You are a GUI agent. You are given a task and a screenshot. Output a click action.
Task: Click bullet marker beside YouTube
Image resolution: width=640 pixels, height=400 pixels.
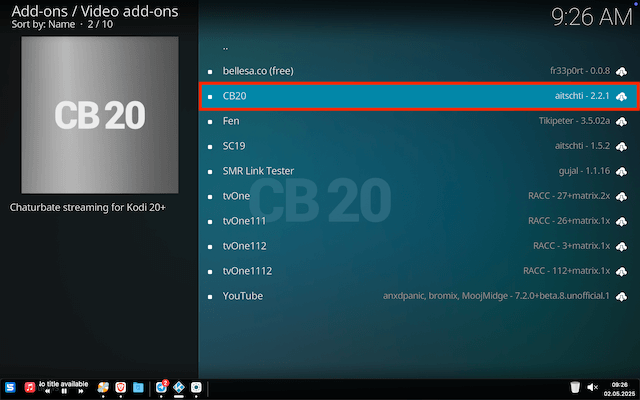point(210,297)
